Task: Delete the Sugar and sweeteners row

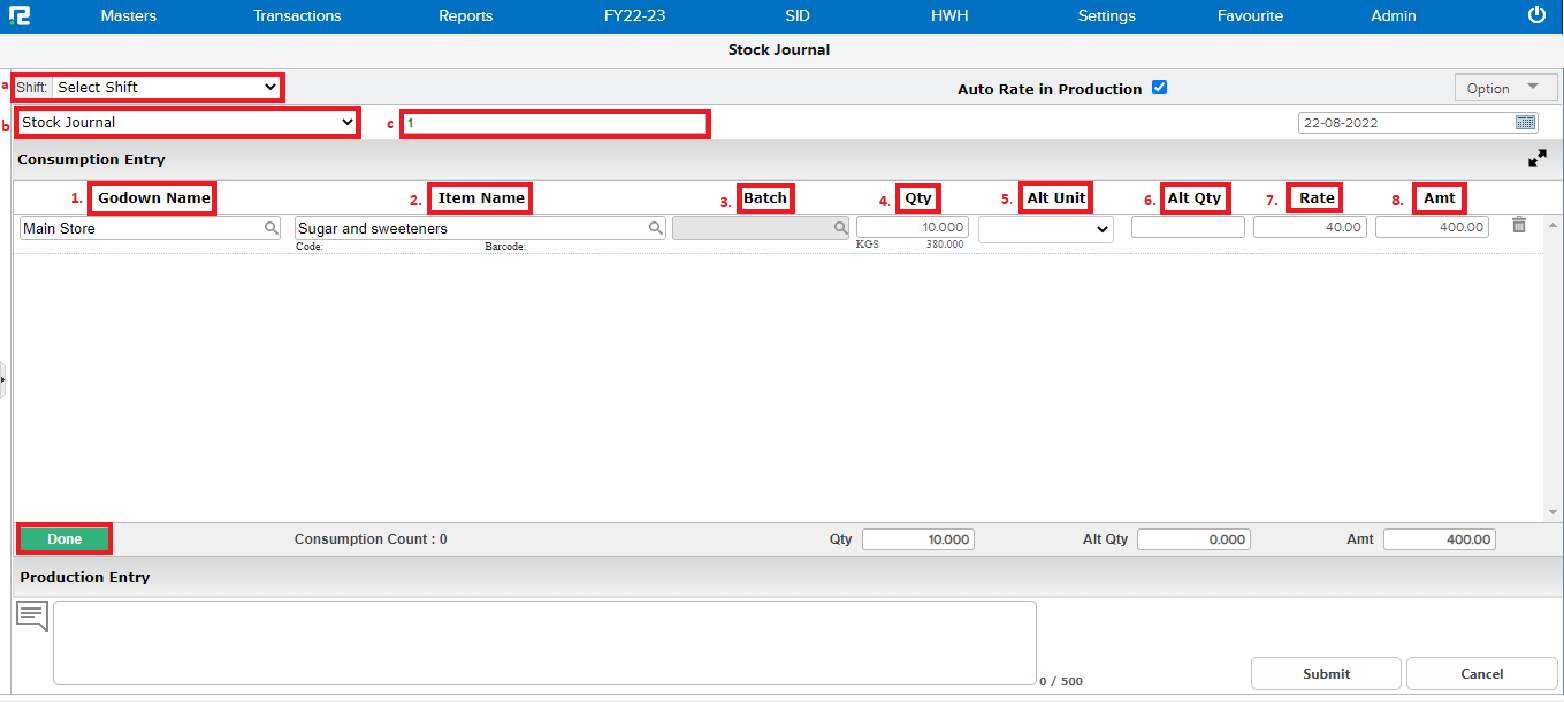Action: [1518, 226]
